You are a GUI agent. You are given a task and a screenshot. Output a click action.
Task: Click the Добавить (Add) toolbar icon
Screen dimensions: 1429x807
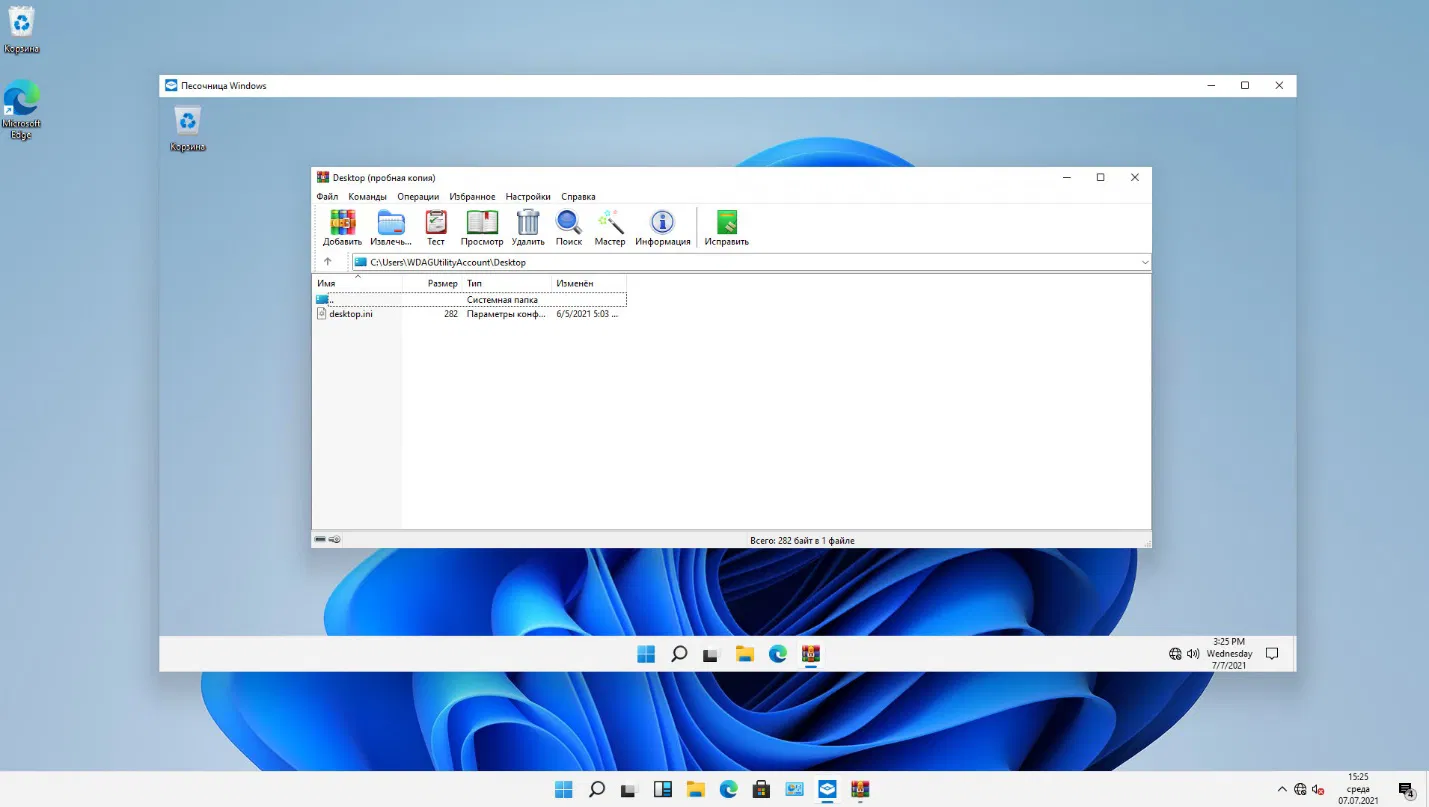(x=342, y=227)
